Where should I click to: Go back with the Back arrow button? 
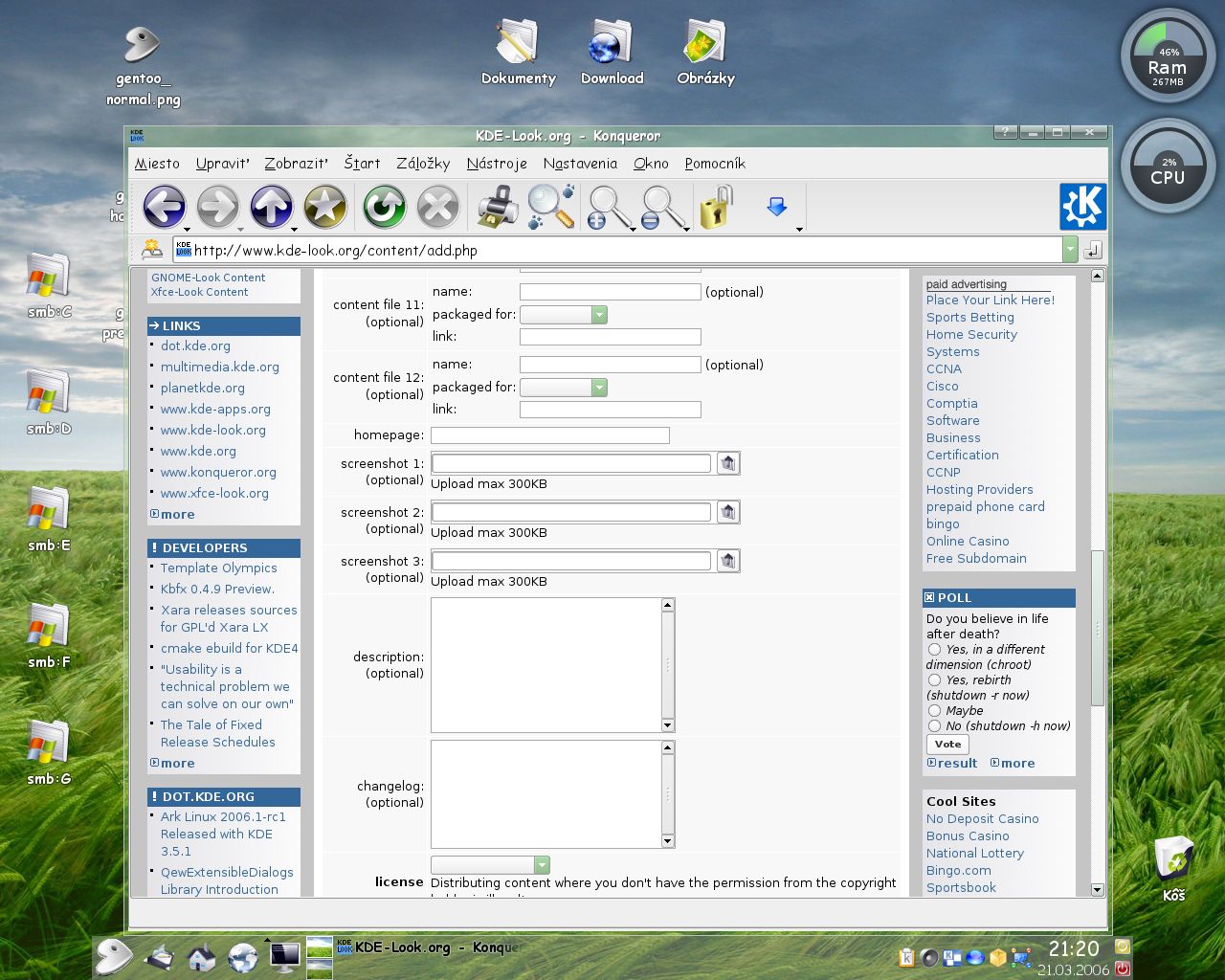[x=164, y=207]
